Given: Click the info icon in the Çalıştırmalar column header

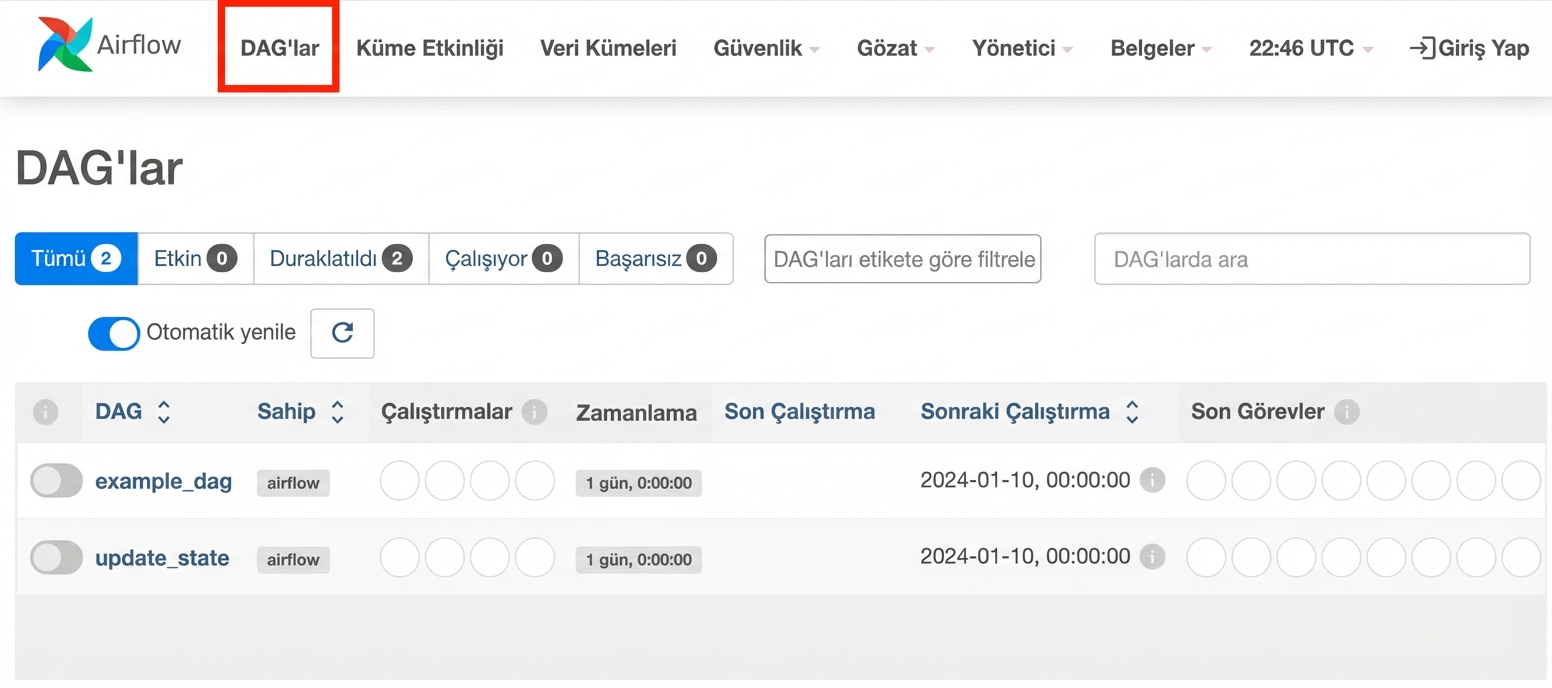Looking at the screenshot, I should (536, 410).
